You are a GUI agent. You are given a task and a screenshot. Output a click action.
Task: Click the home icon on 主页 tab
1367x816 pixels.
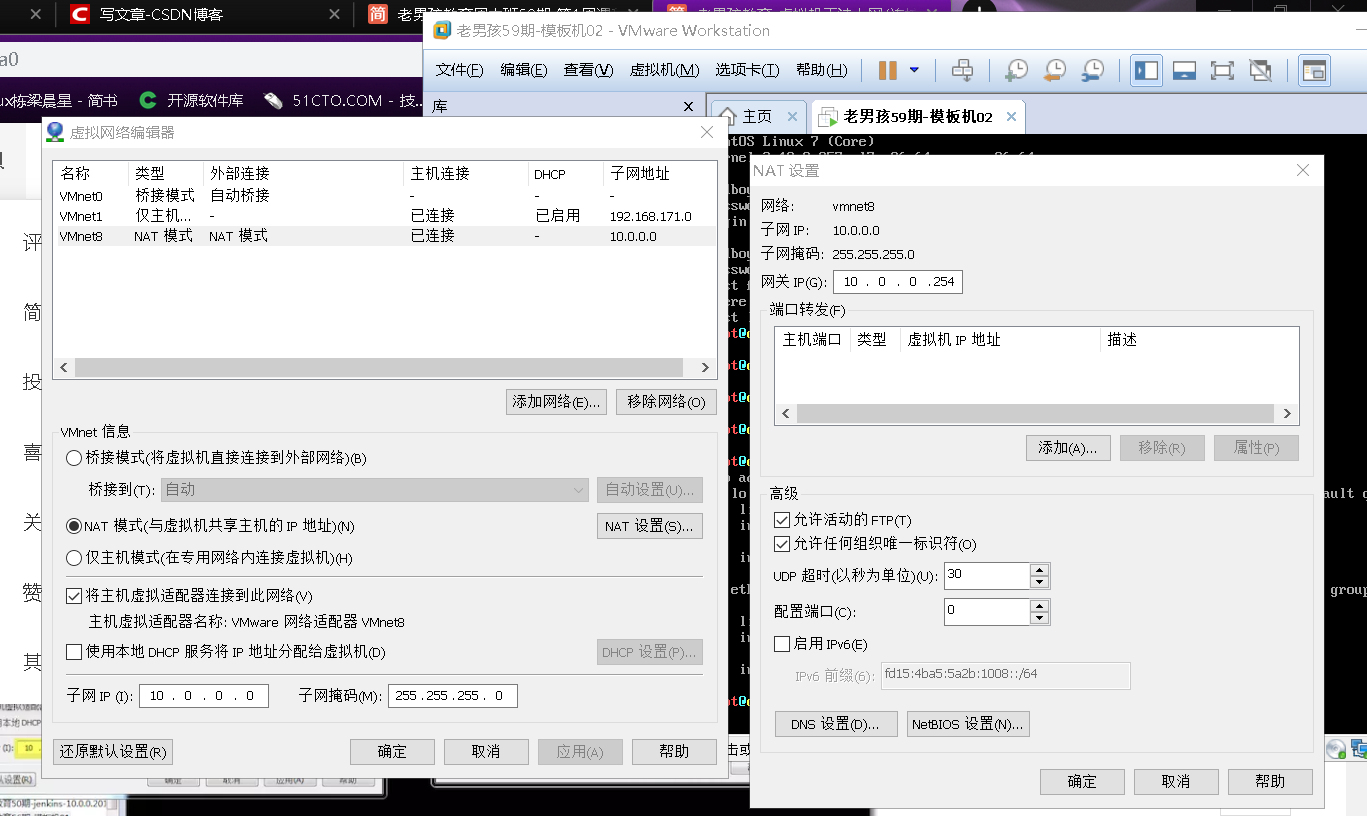click(x=728, y=116)
